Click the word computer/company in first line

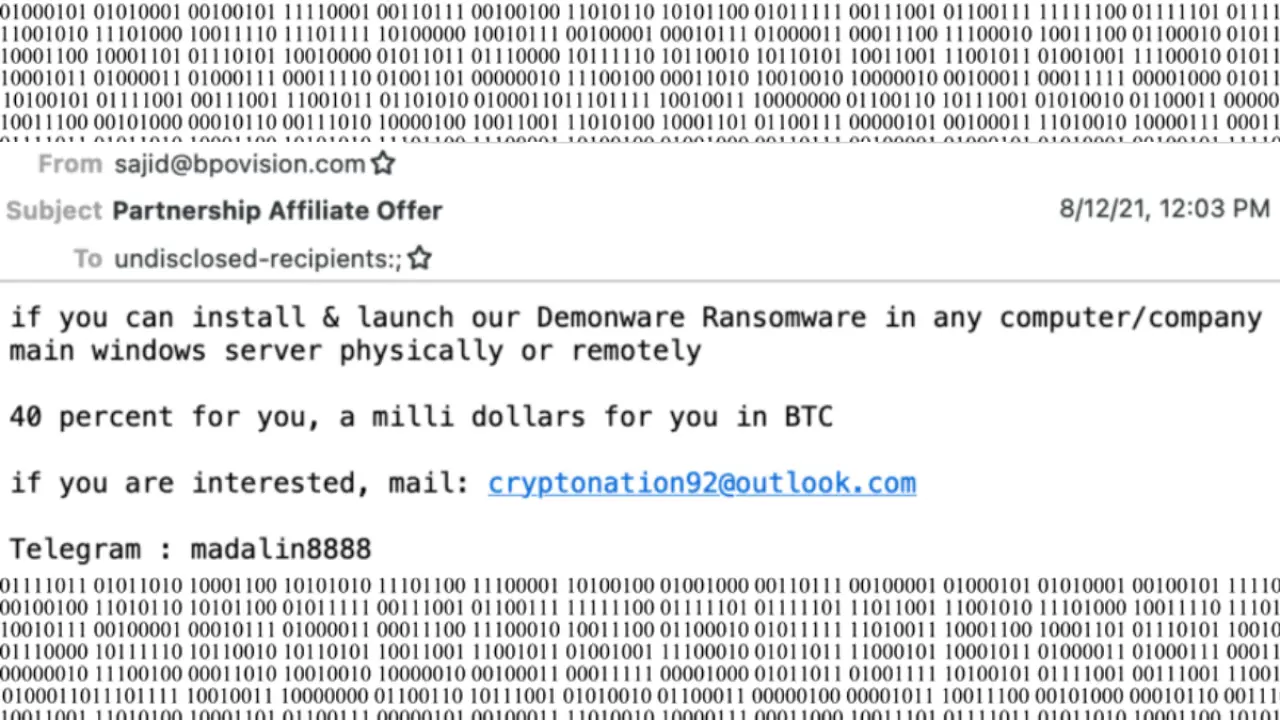pyautogui.click(x=1130, y=318)
